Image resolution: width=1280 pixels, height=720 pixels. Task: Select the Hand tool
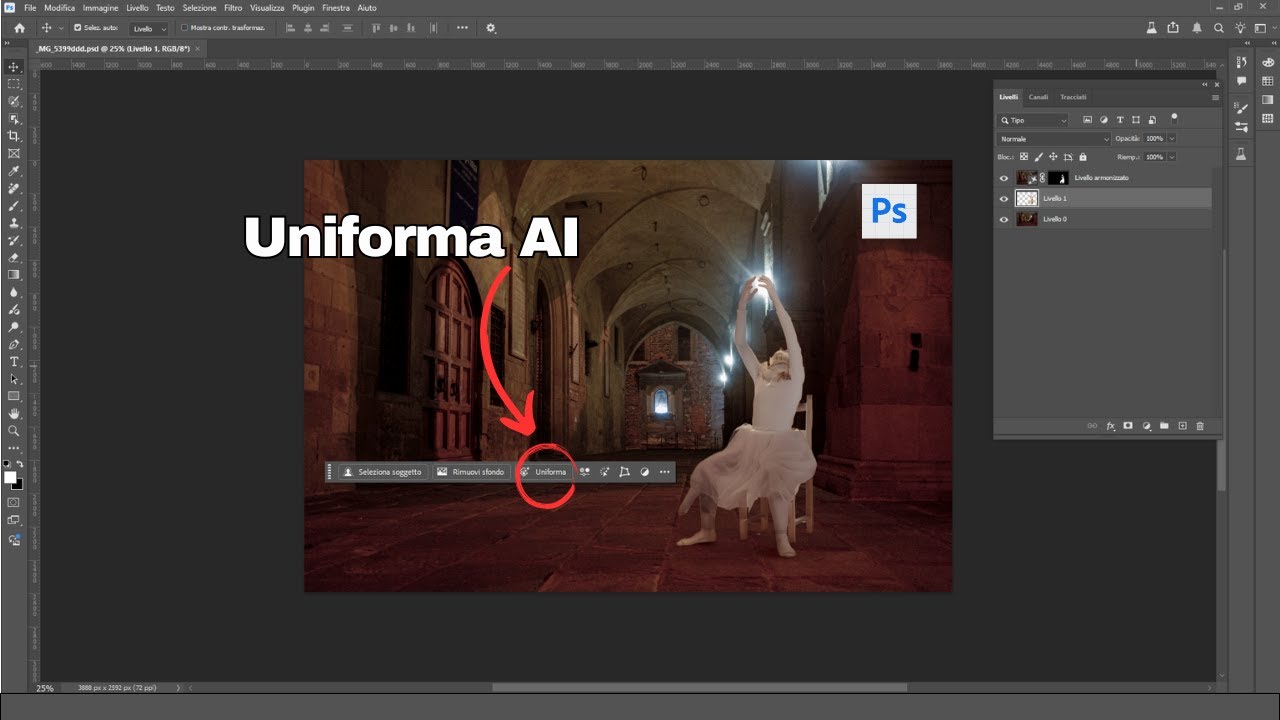pyautogui.click(x=14, y=413)
